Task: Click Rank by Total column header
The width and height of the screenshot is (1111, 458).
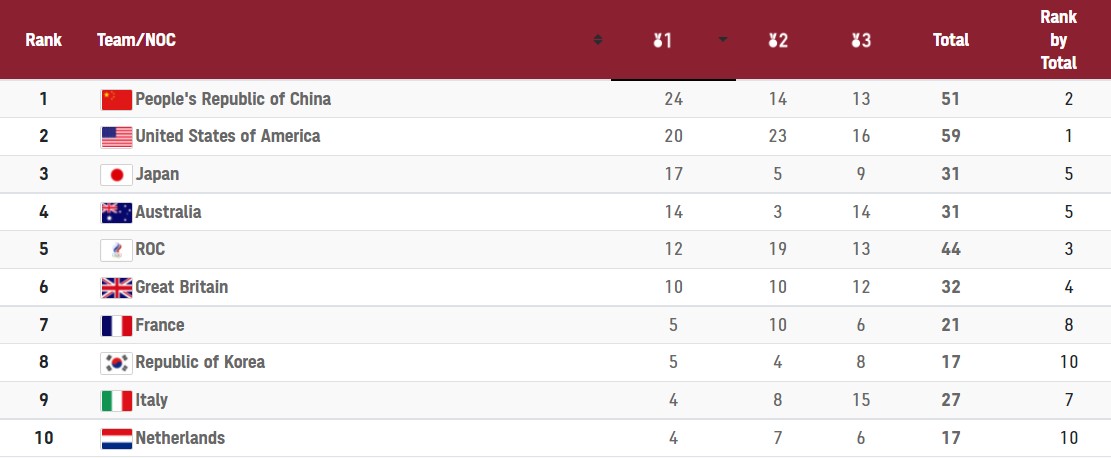Action: 1058,40
